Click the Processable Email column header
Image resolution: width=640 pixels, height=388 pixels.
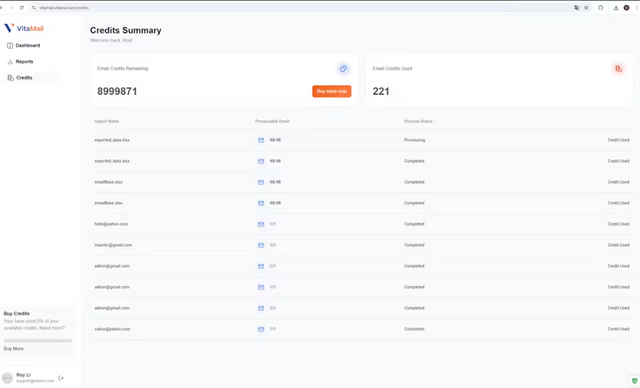pyautogui.click(x=272, y=122)
